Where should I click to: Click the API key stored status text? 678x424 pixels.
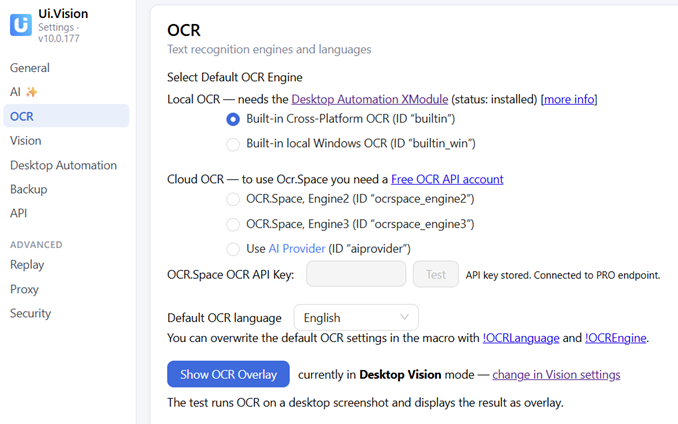click(x=563, y=275)
